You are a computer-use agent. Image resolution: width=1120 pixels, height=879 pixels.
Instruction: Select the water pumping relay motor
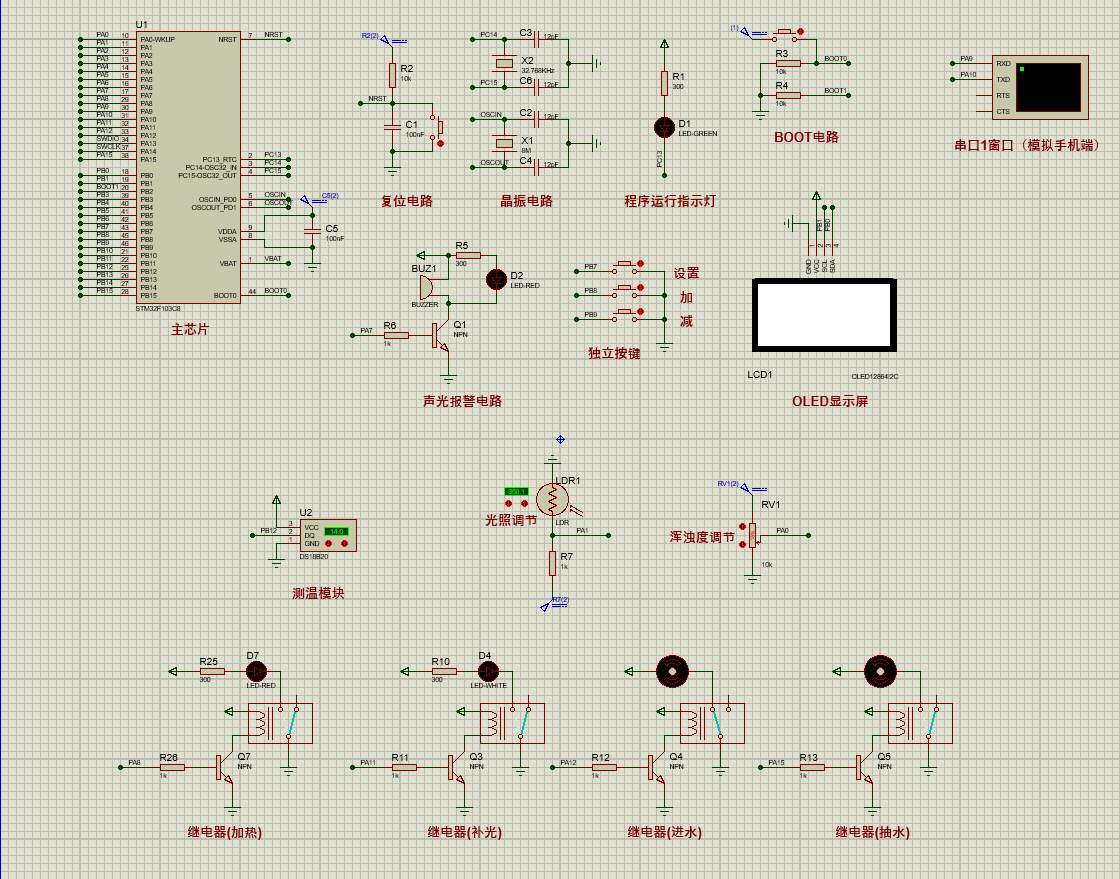(880, 671)
